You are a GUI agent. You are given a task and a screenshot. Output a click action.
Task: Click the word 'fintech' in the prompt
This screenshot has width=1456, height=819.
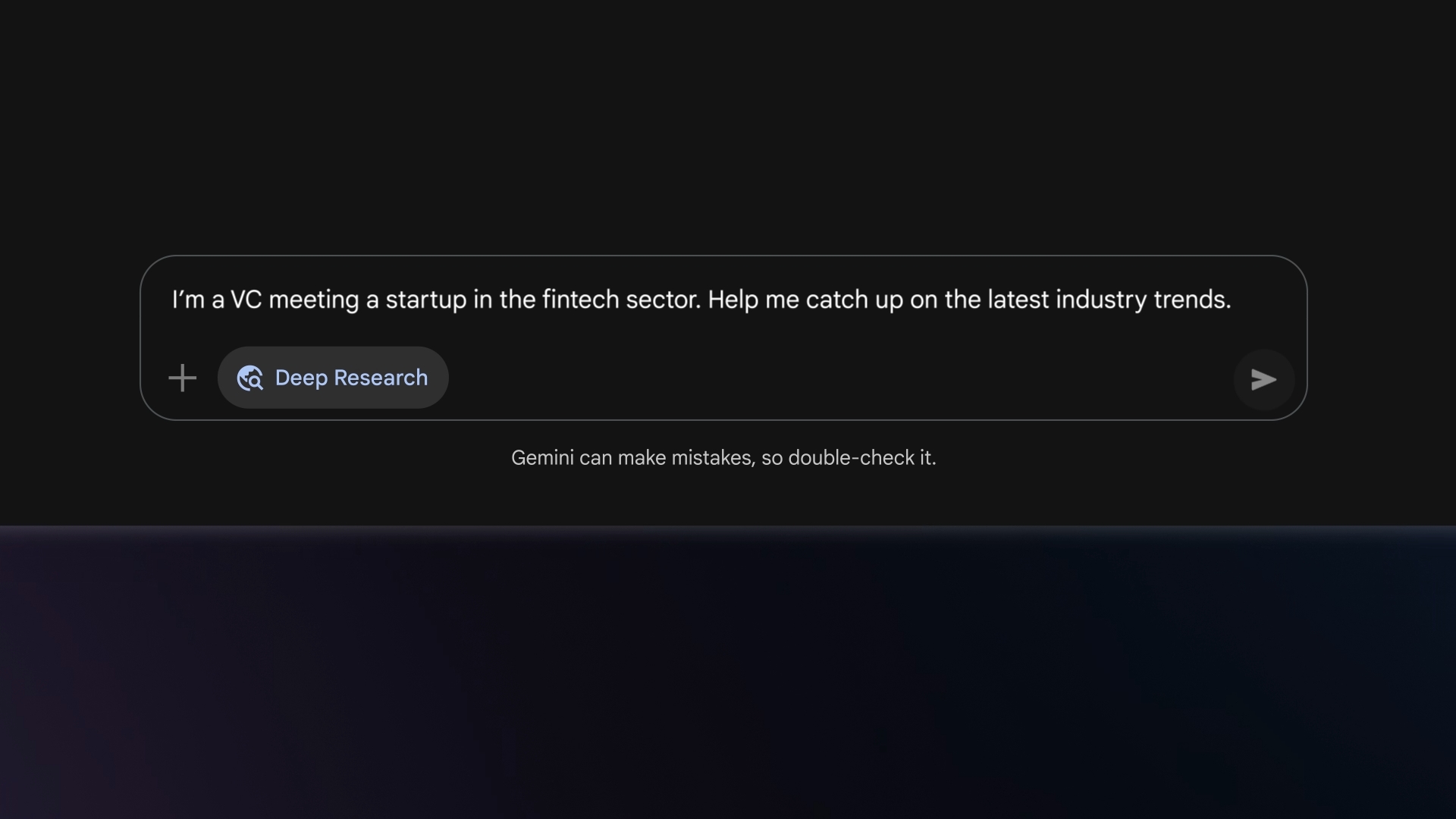[x=580, y=300]
